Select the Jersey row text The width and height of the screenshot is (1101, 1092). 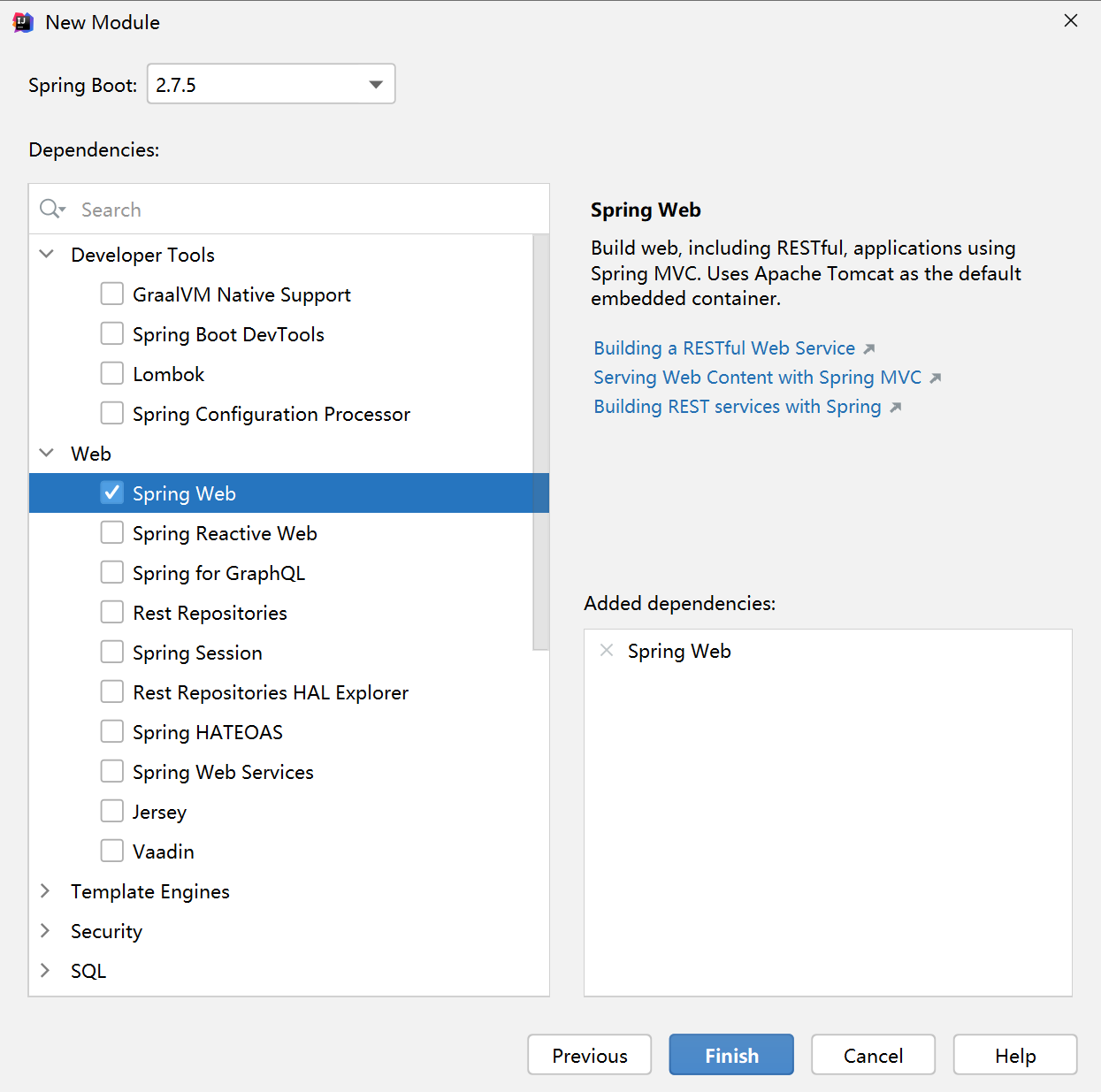(x=159, y=812)
